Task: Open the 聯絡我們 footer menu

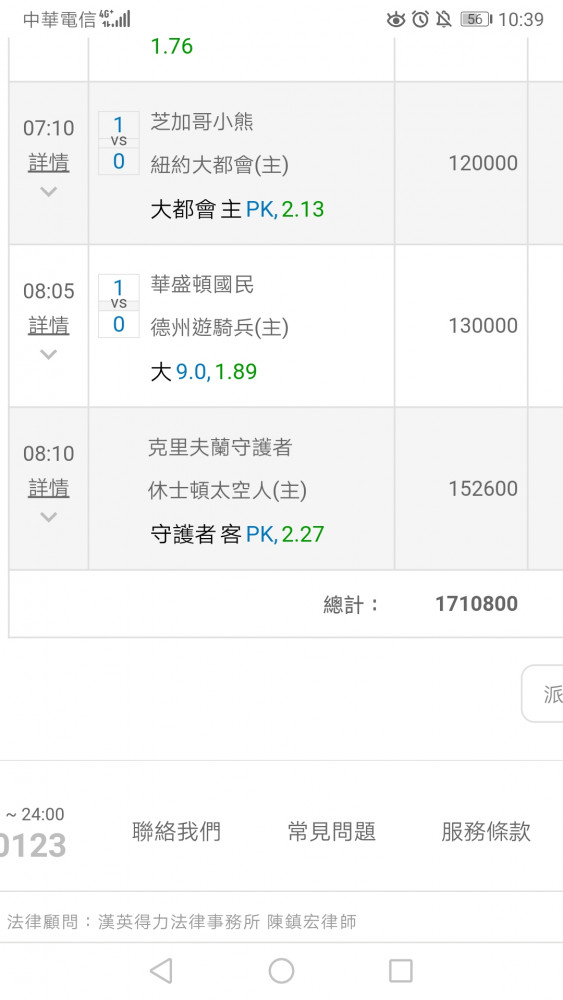Action: coord(177,832)
